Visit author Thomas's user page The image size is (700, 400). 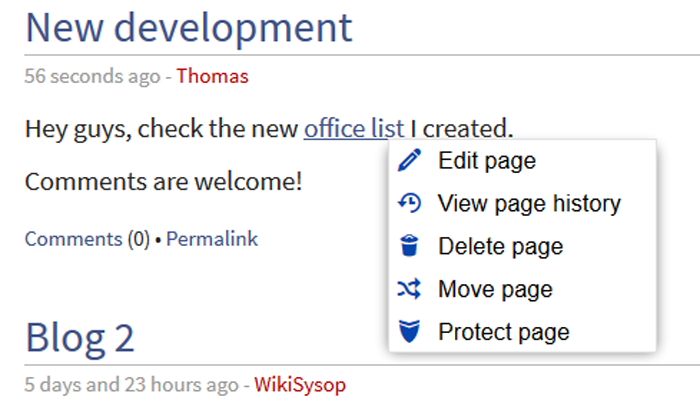[x=212, y=76]
